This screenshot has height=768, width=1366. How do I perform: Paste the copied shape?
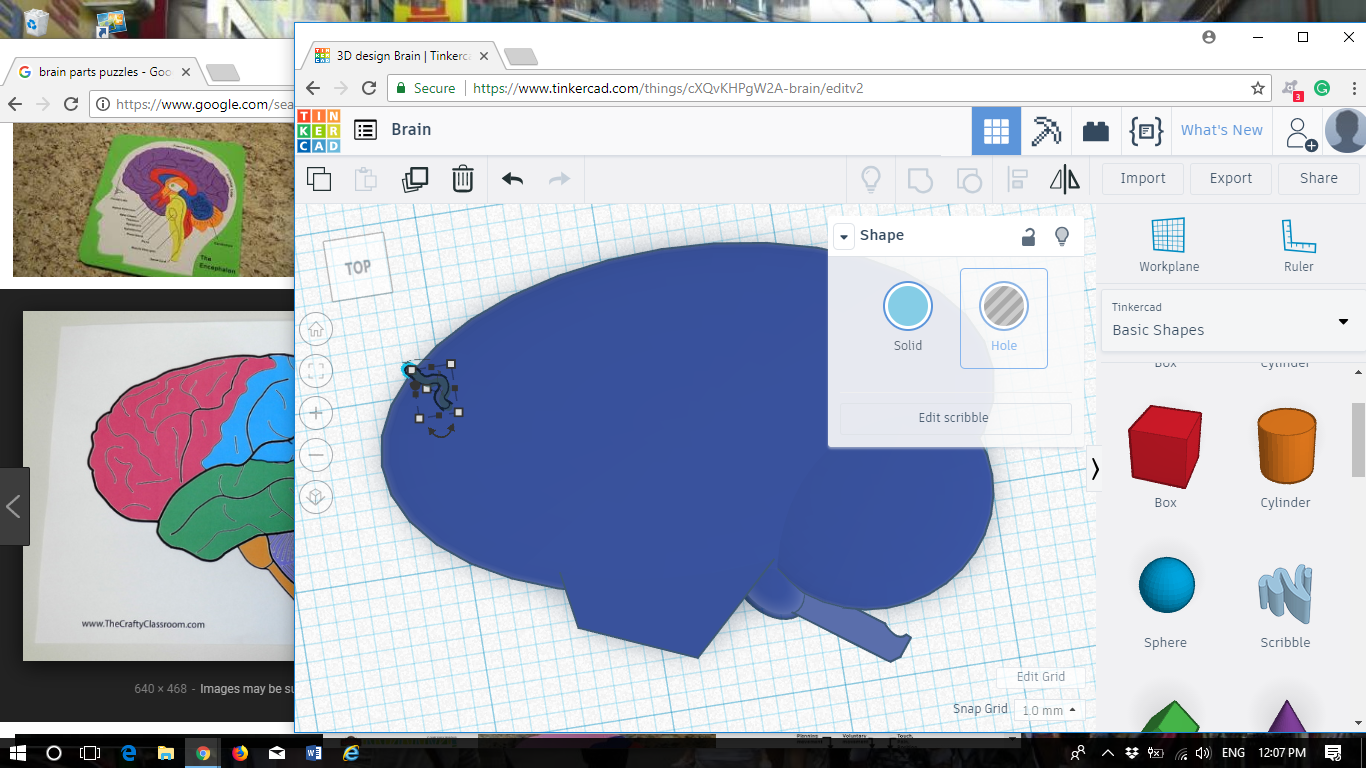click(366, 179)
